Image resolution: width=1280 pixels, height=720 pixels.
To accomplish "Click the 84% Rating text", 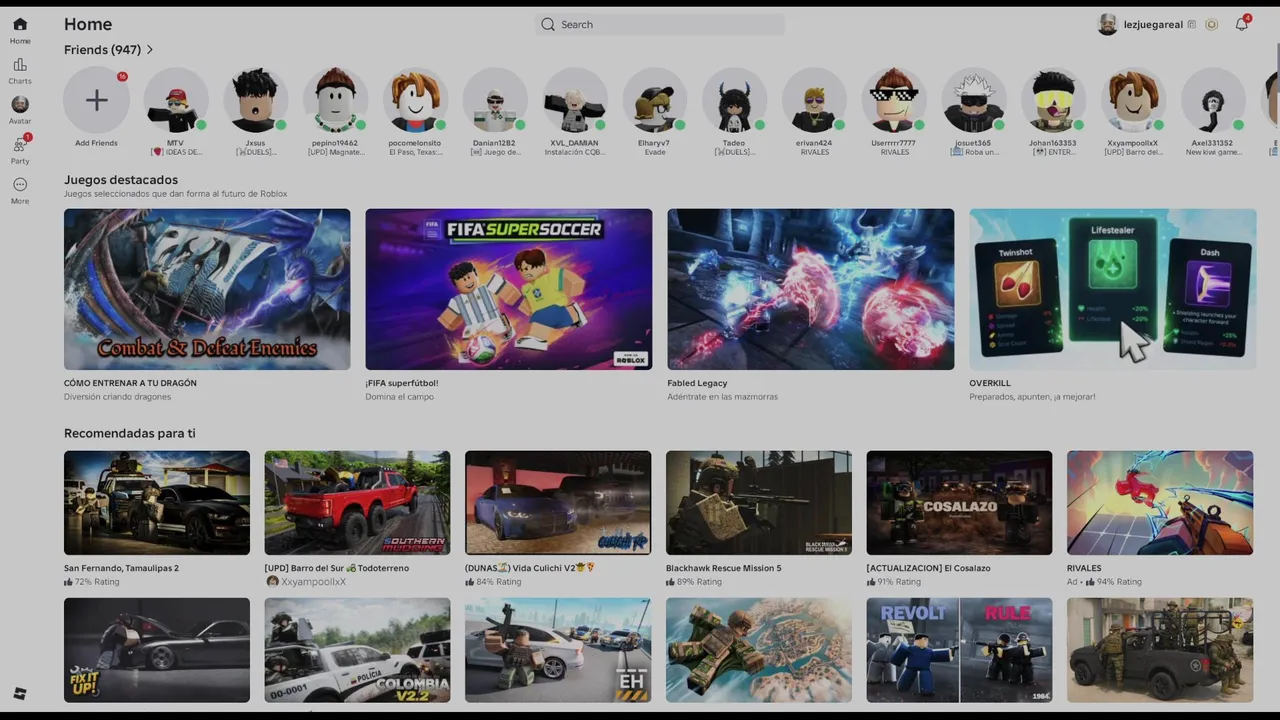I will tap(499, 582).
